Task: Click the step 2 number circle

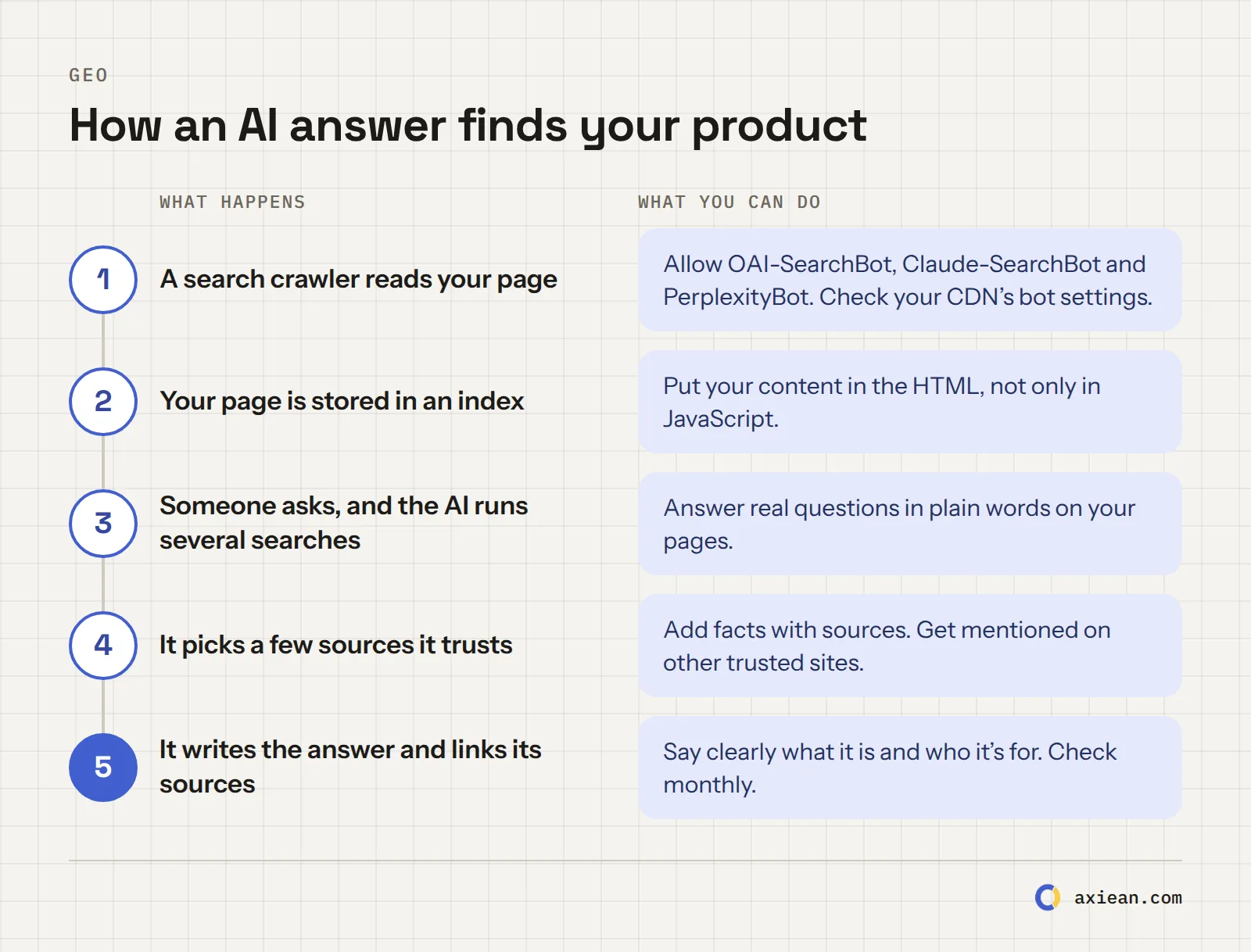Action: (103, 402)
